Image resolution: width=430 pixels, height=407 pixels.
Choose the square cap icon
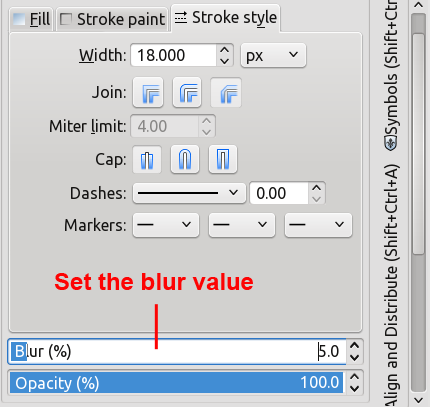223,159
